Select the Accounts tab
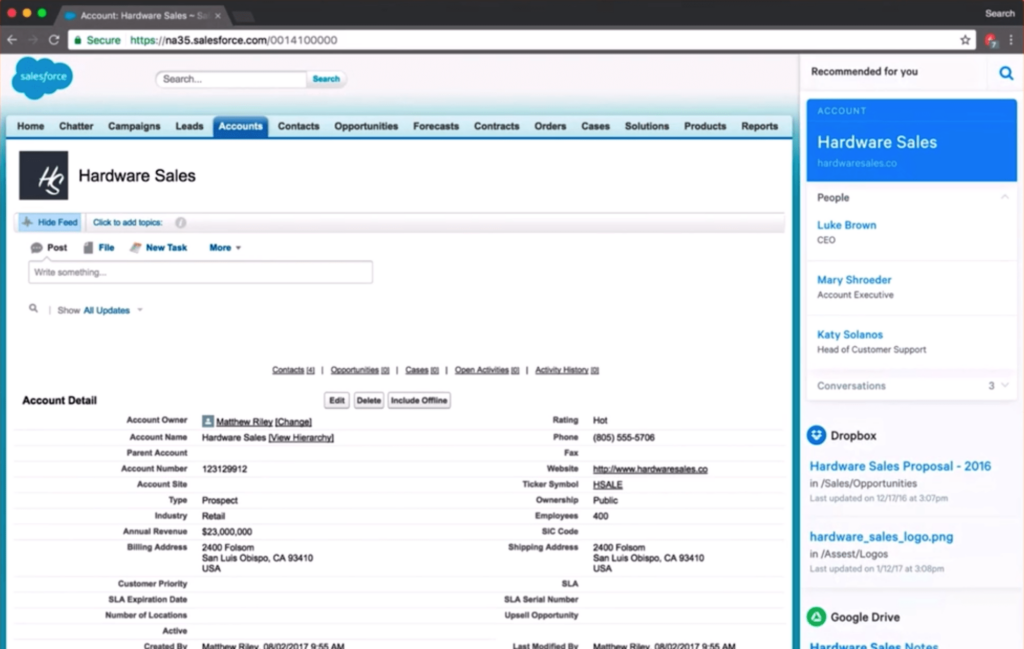This screenshot has height=649, width=1024. coord(240,126)
